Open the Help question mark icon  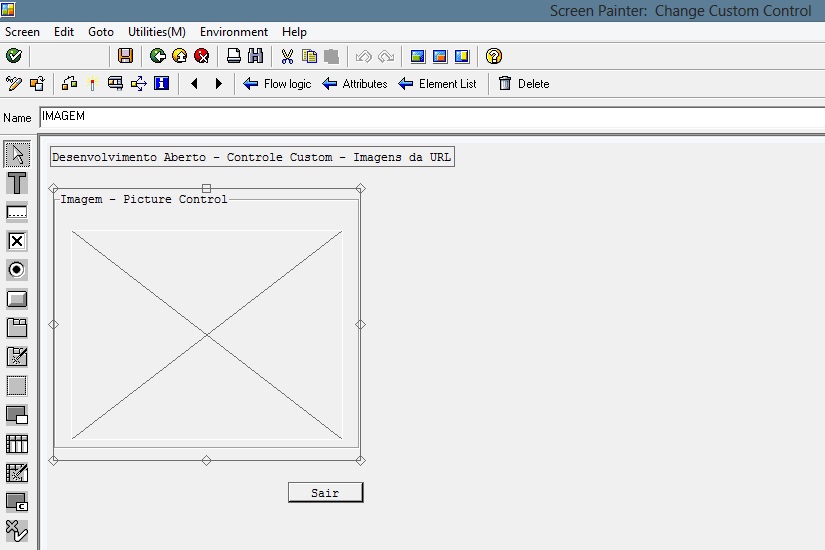point(494,56)
